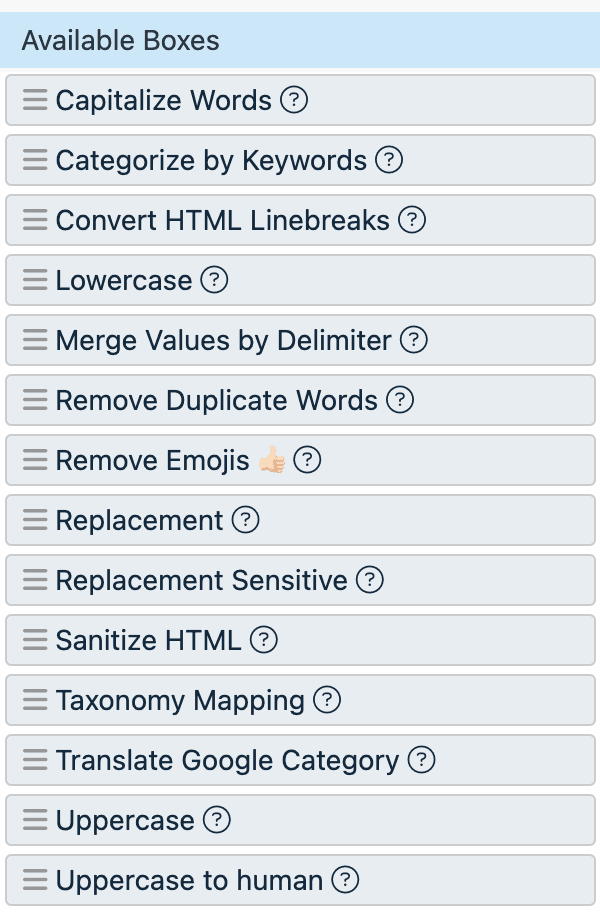Click the question mark beside Convert HTML Linebreaks

tap(412, 220)
